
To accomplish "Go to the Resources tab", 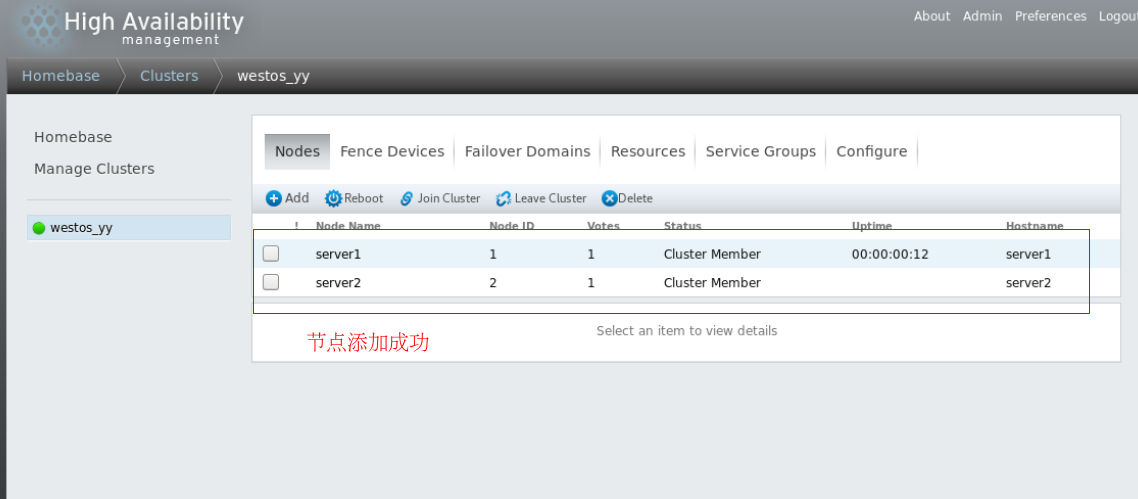I will (648, 151).
